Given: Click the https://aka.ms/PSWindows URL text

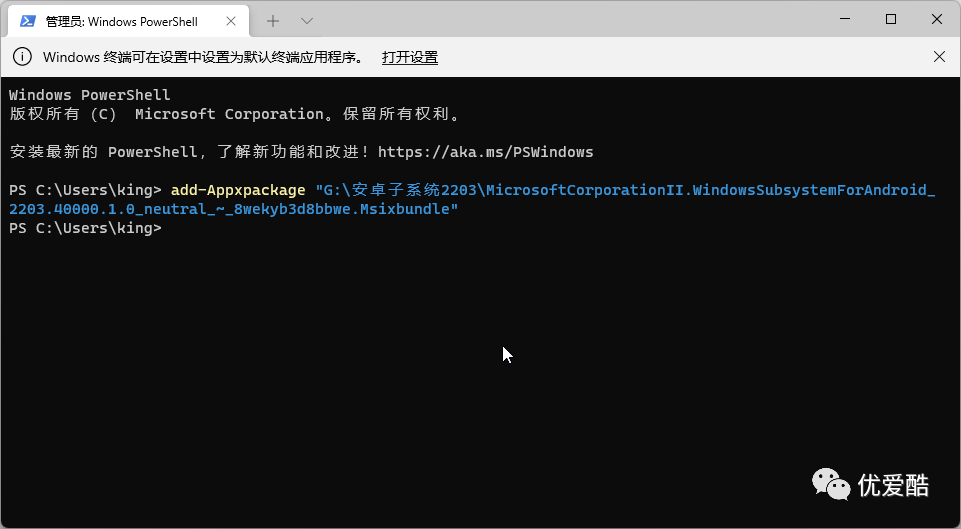Looking at the screenshot, I should click(485, 152).
